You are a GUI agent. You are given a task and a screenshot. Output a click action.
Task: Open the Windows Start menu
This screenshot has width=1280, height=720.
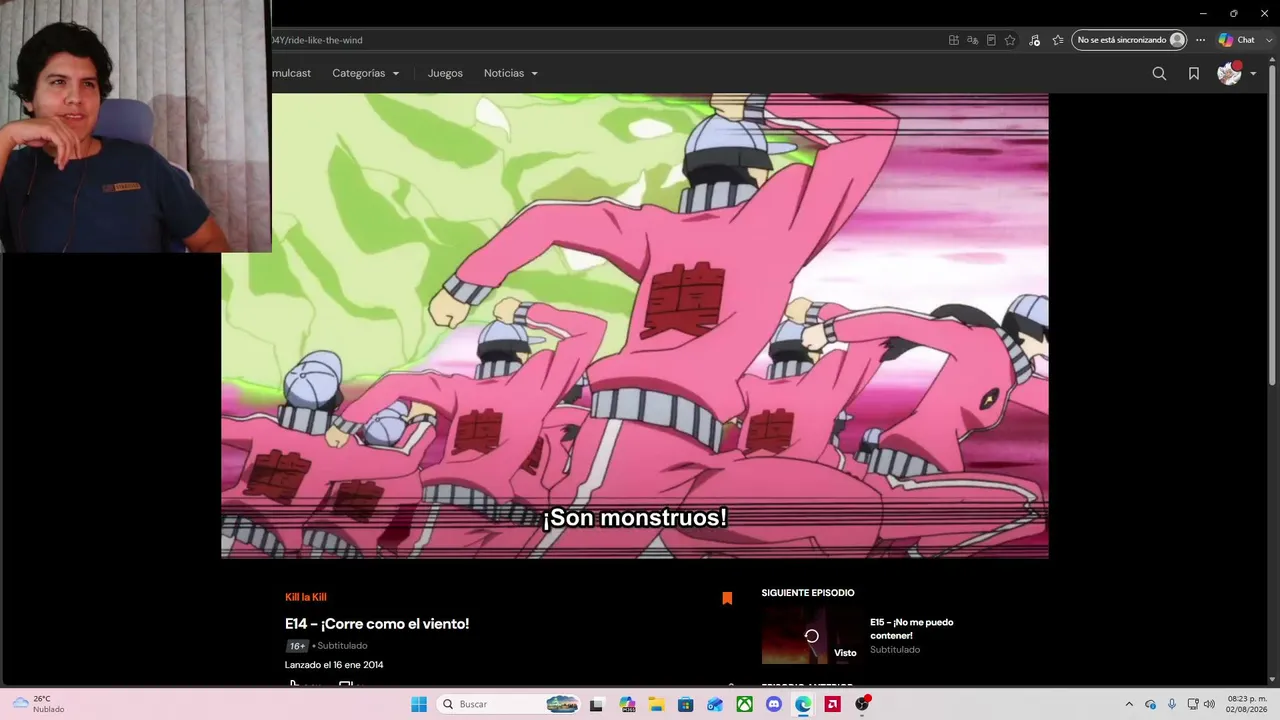pos(419,704)
